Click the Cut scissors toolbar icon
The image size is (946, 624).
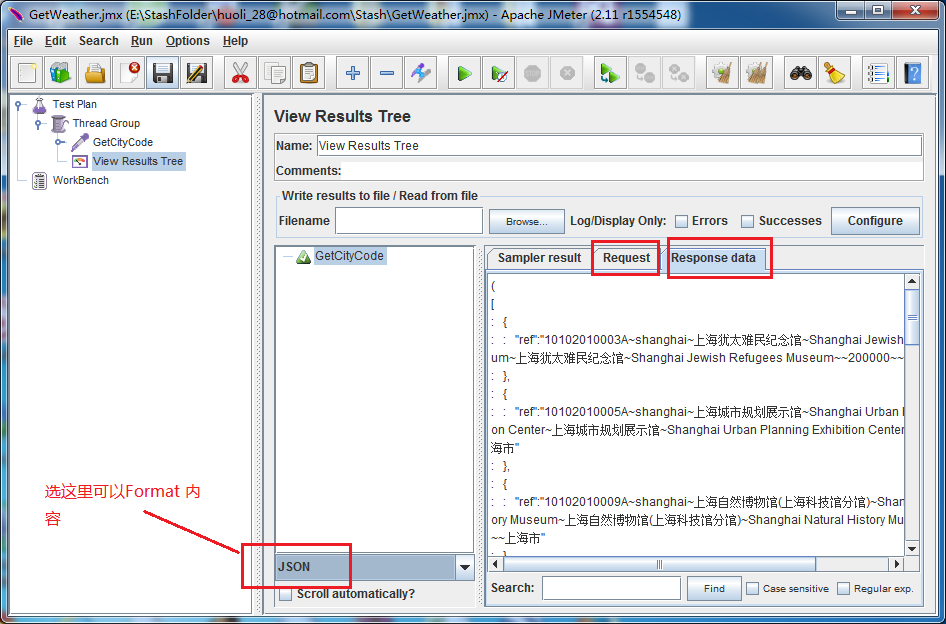[x=240, y=73]
